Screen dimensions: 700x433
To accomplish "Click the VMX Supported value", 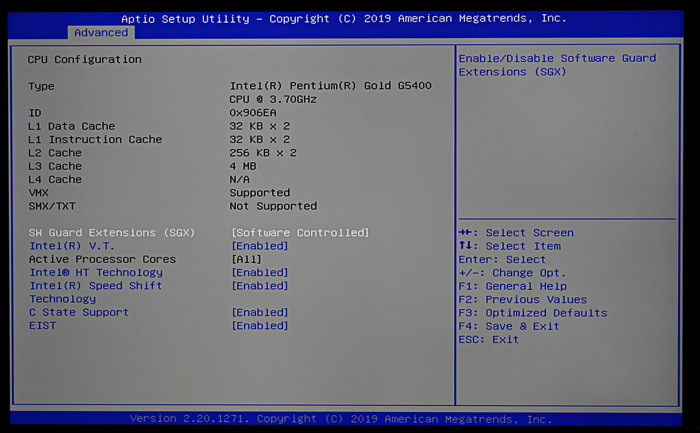I will (259, 193).
